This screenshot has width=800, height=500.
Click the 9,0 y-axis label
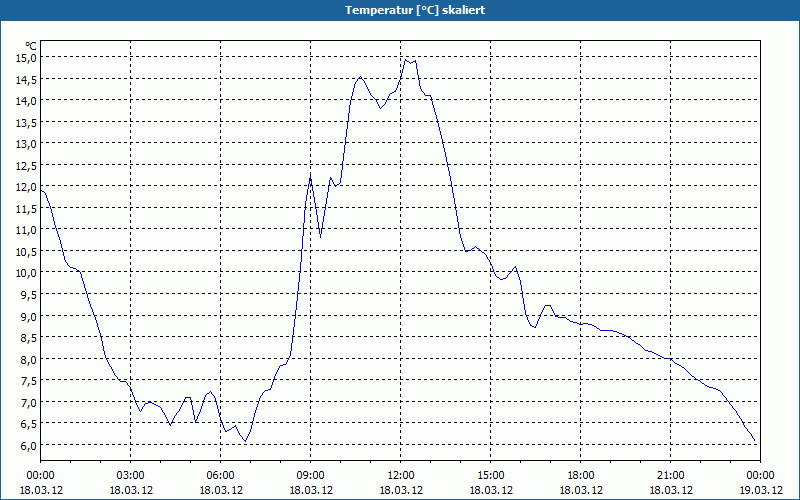29,316
